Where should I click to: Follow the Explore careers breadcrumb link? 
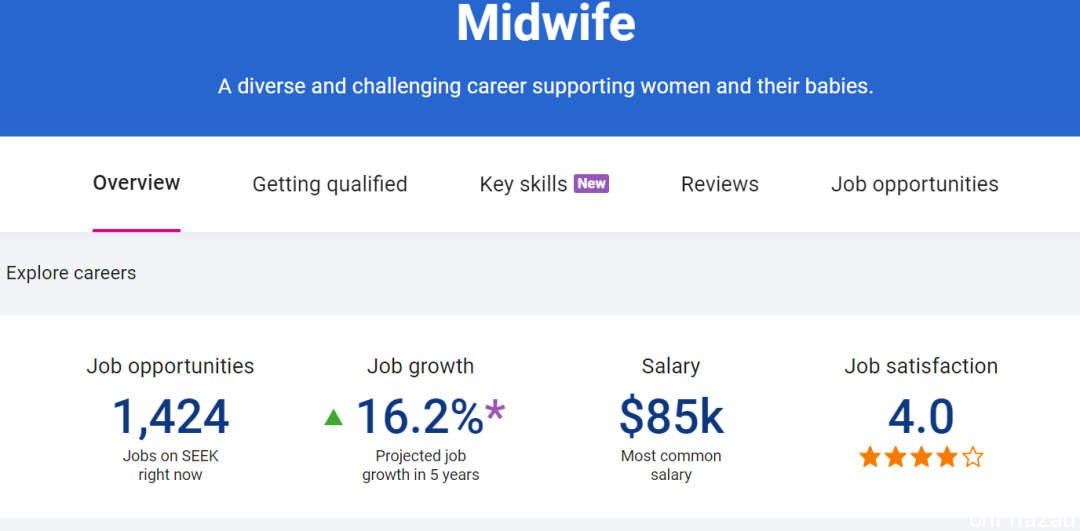click(x=71, y=273)
